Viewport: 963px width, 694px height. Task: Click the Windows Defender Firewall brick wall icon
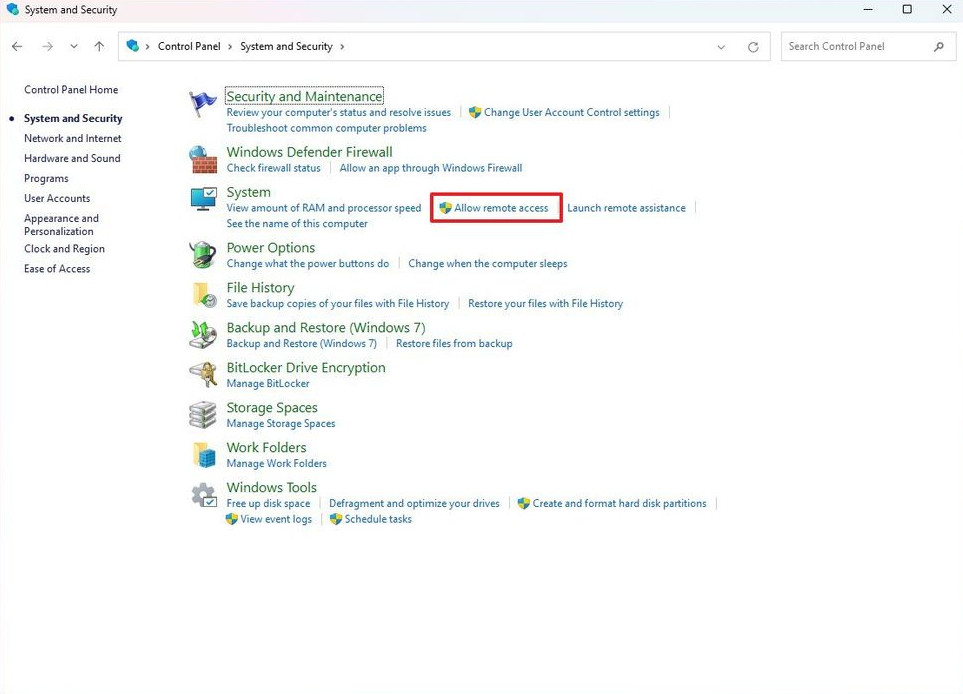click(203, 159)
